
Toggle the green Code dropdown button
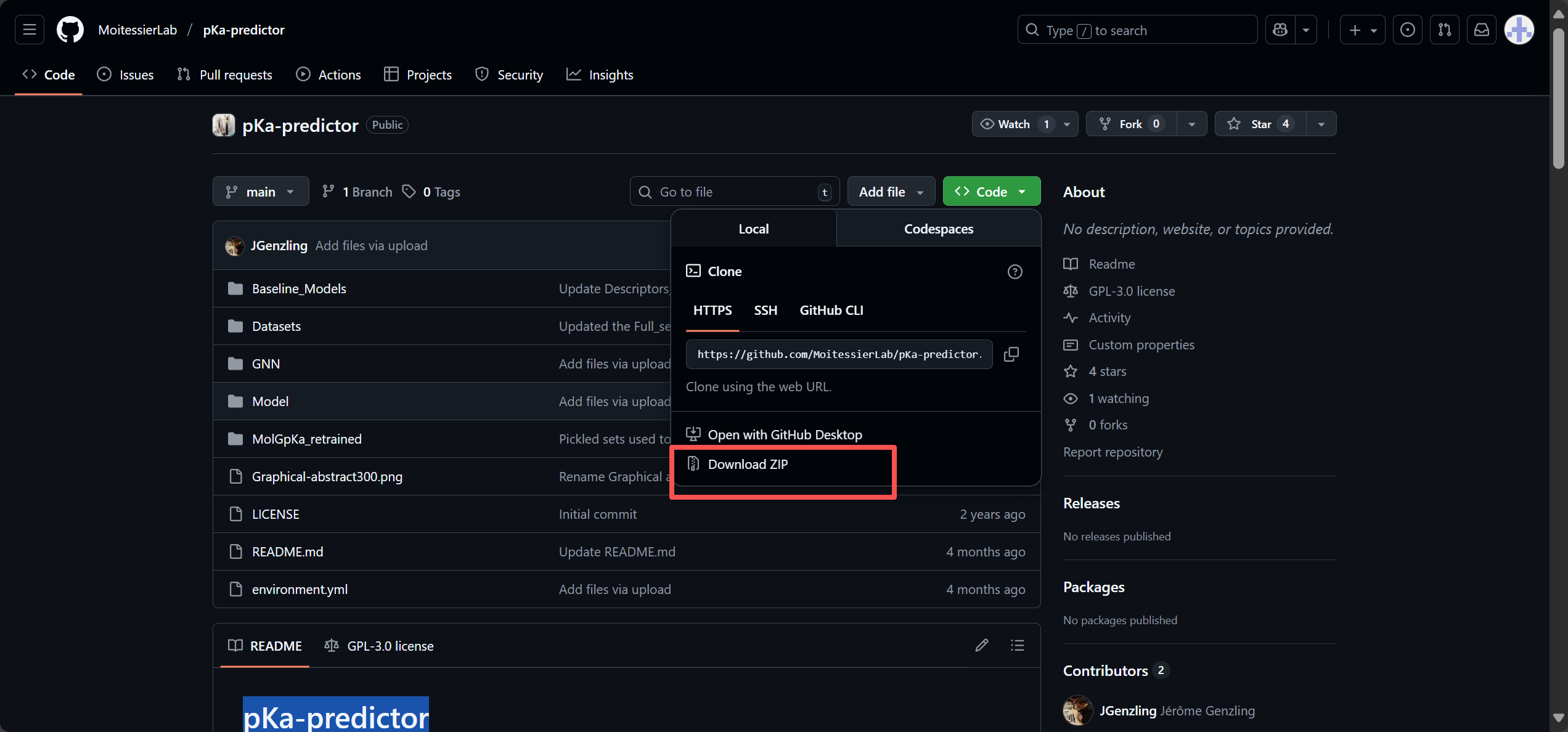992,192
